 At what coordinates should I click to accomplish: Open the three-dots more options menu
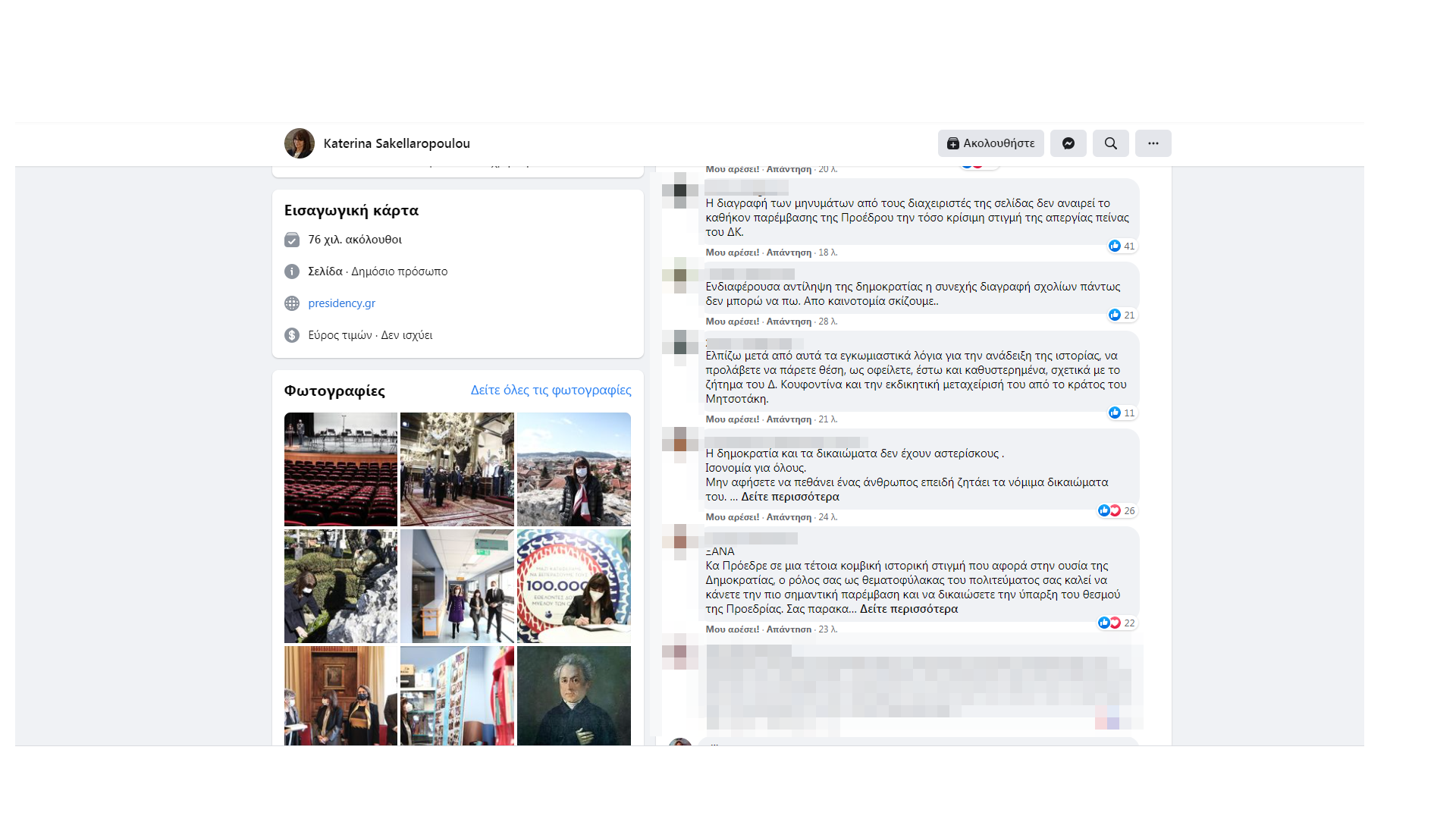pos(1153,143)
